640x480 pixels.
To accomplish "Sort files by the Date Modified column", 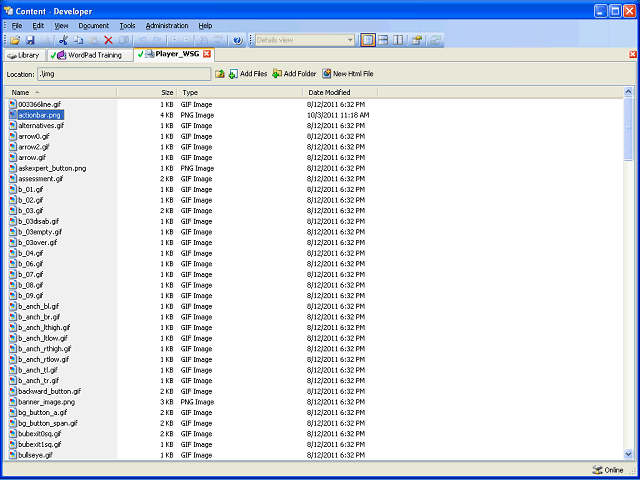I will coord(341,93).
